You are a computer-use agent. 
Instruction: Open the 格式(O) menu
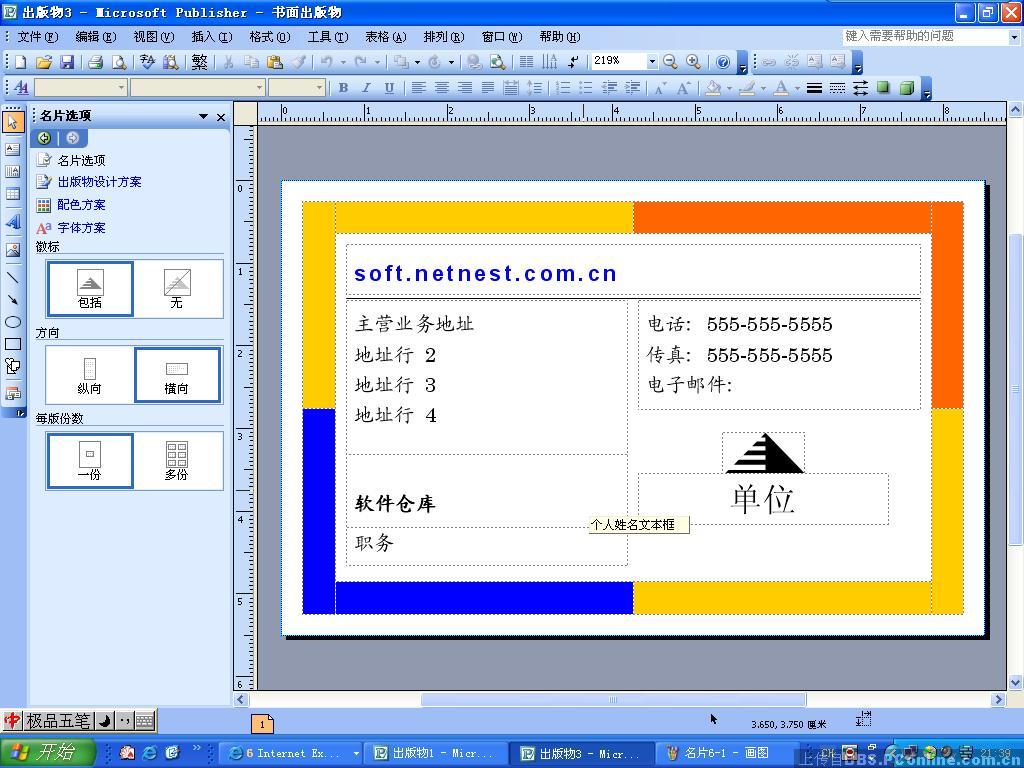tap(270, 37)
